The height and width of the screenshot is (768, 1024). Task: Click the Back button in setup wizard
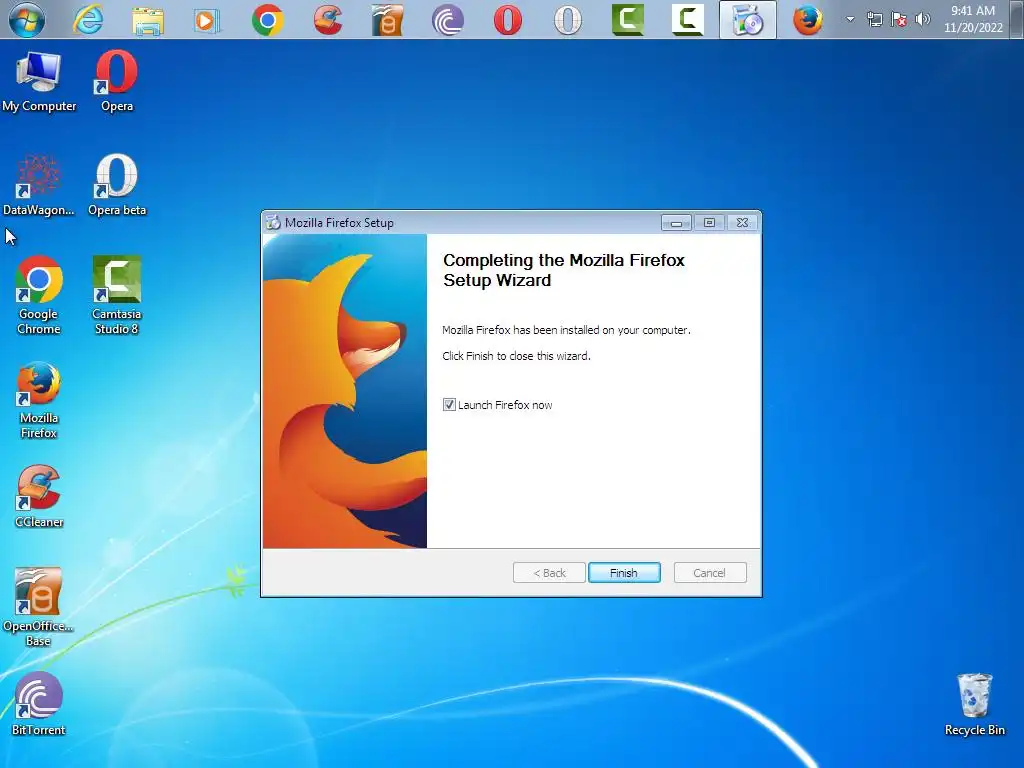tap(549, 573)
